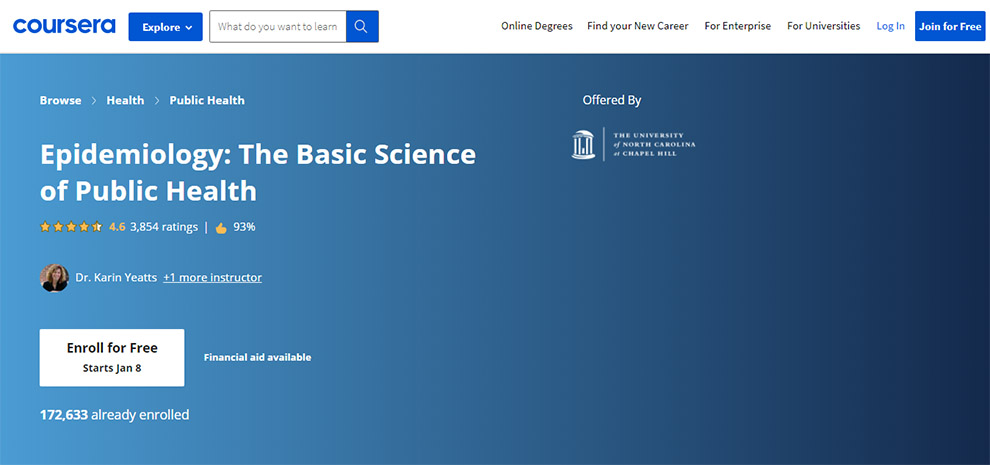Click the Offered By label

(612, 100)
